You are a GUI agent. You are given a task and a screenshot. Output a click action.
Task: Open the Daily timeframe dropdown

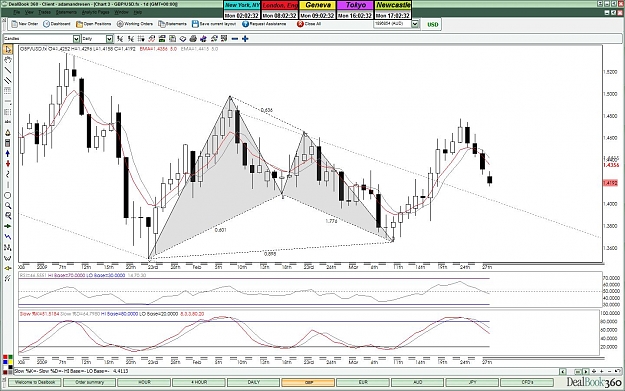109,39
